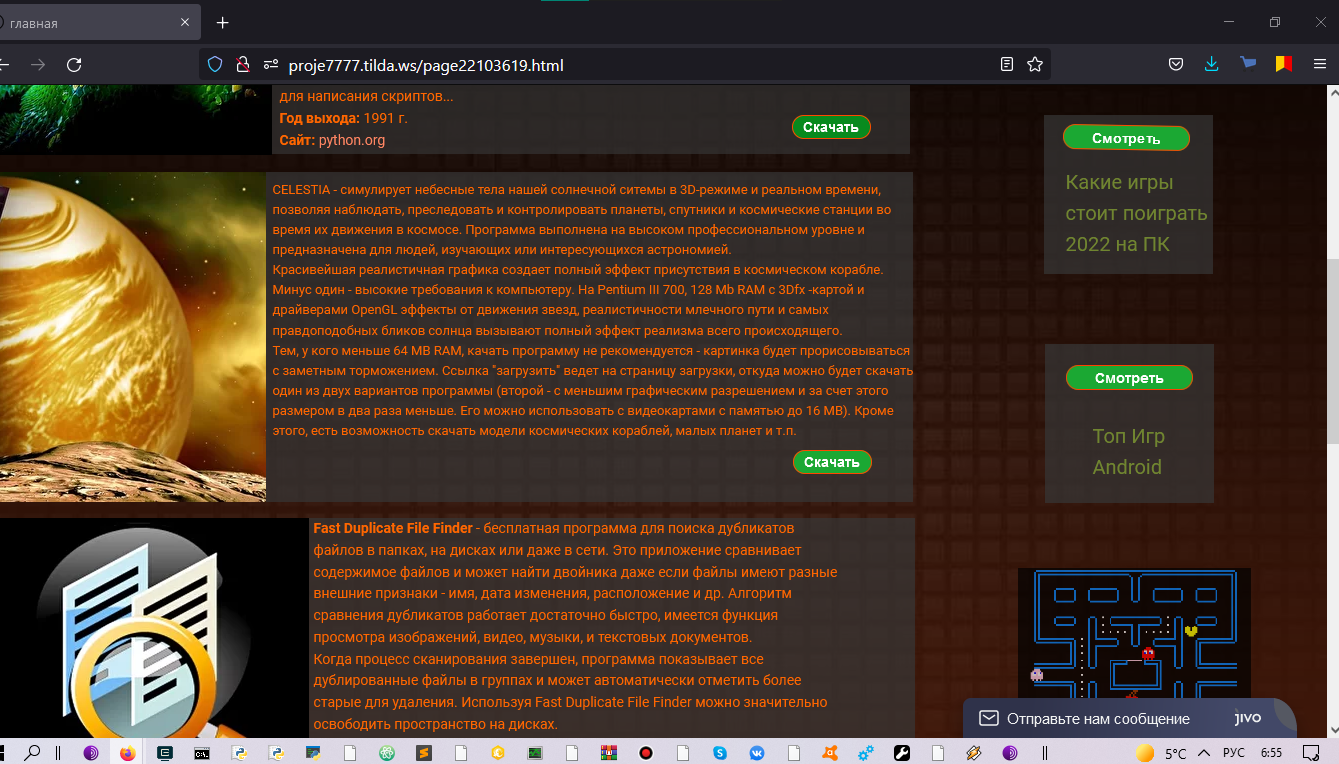
Task: Open Windows taskbar search
Action: pos(32,752)
